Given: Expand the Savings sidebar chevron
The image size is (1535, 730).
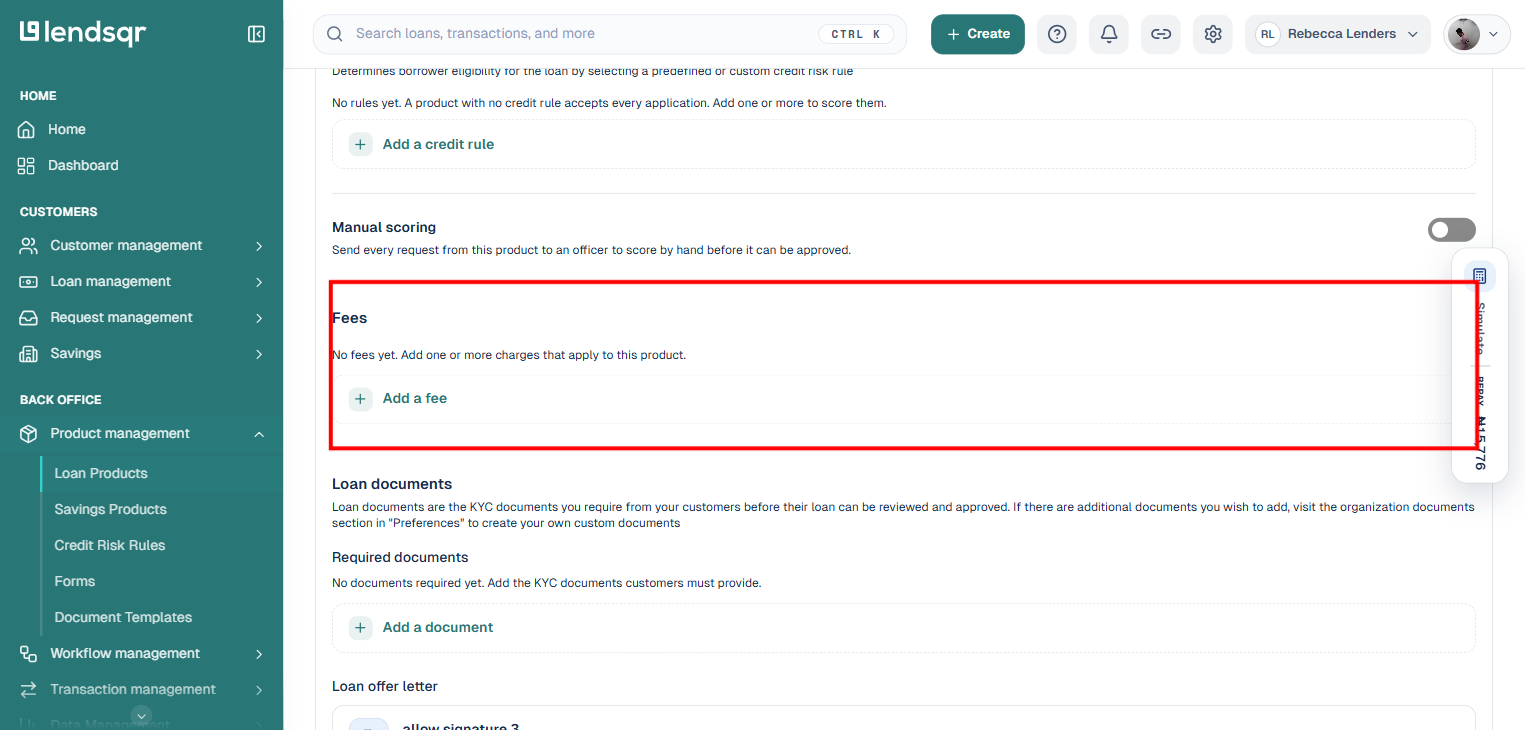Looking at the screenshot, I should 259,354.
